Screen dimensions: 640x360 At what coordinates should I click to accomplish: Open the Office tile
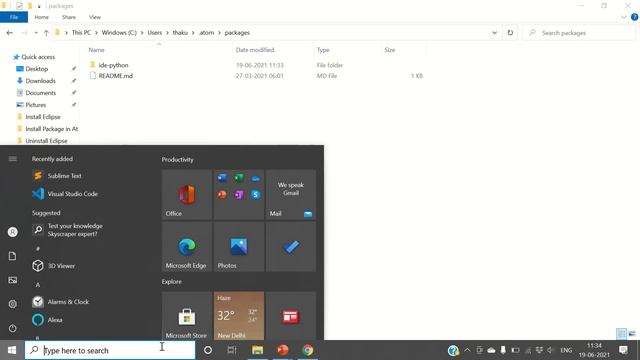(x=187, y=195)
